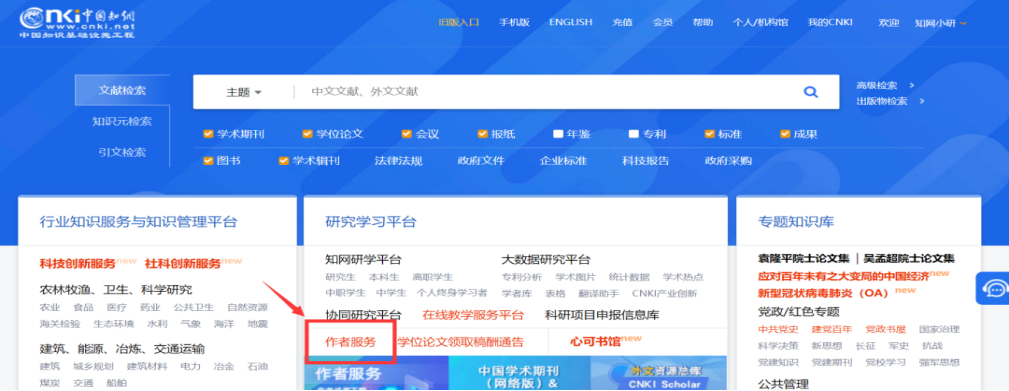1009x391 pixels.
Task: Click the 政府采购 link
Action: [728, 161]
